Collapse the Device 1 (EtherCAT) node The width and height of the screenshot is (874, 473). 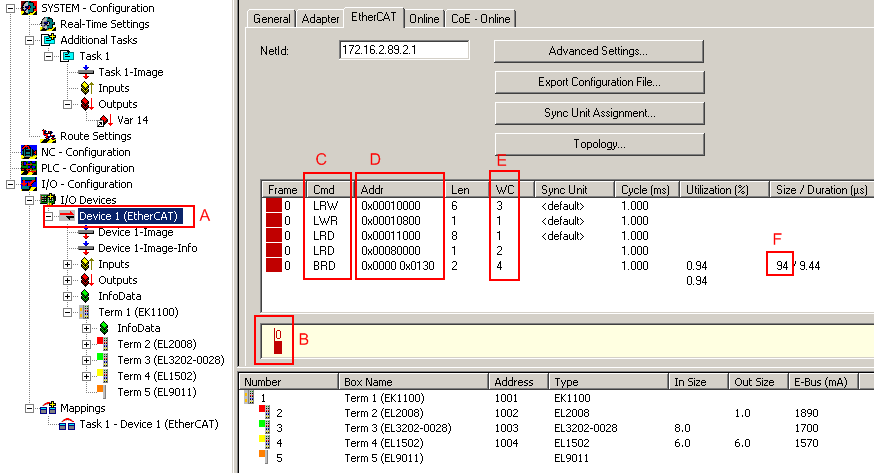point(49,216)
